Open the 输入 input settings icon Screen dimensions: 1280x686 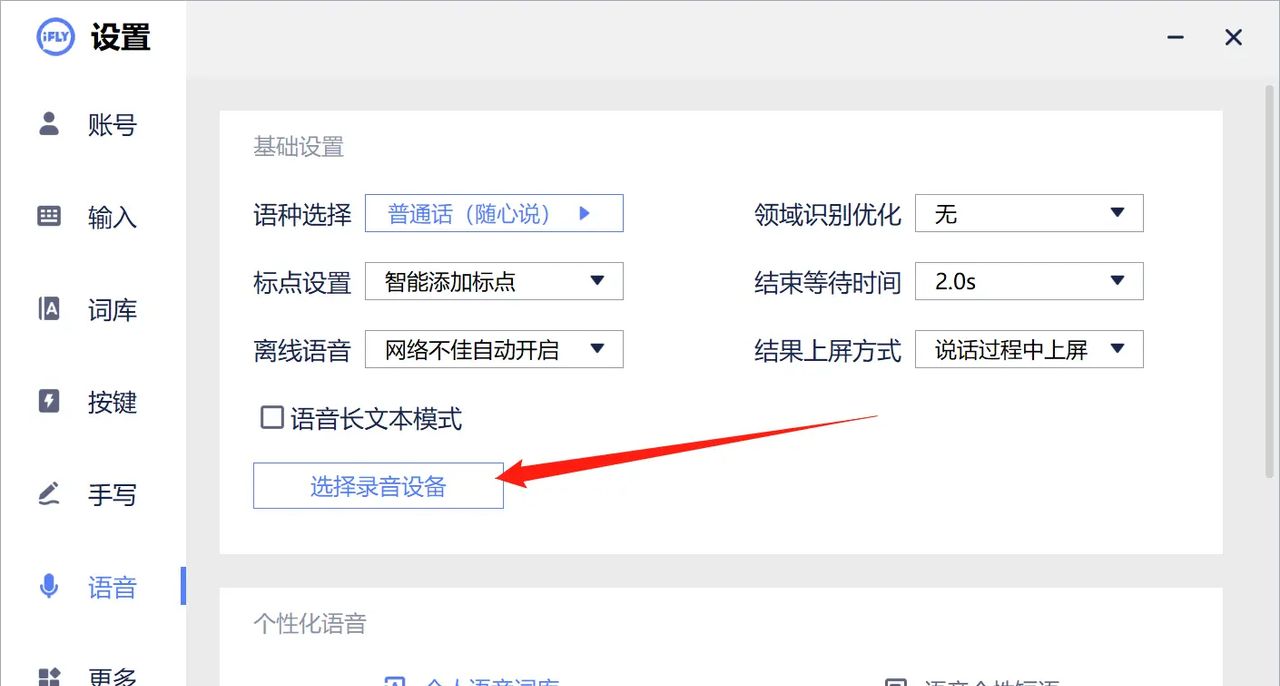(48, 217)
